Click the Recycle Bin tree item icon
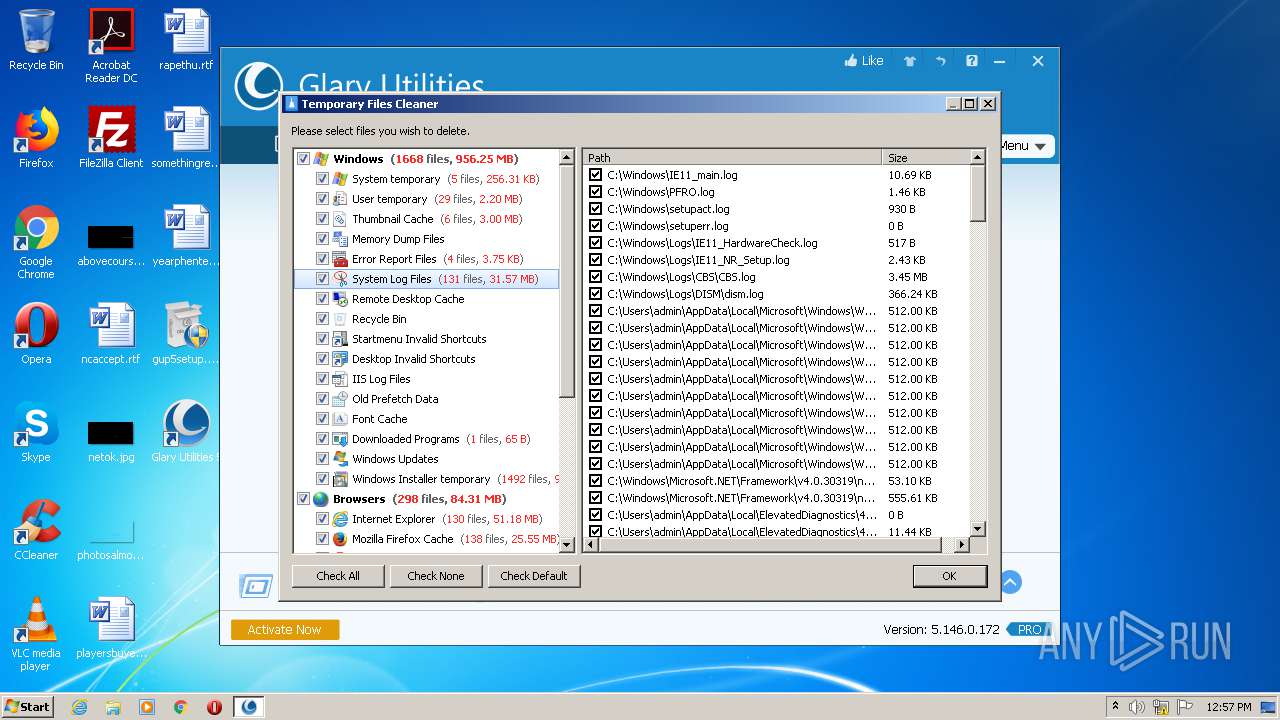The image size is (1280, 720). click(x=340, y=319)
